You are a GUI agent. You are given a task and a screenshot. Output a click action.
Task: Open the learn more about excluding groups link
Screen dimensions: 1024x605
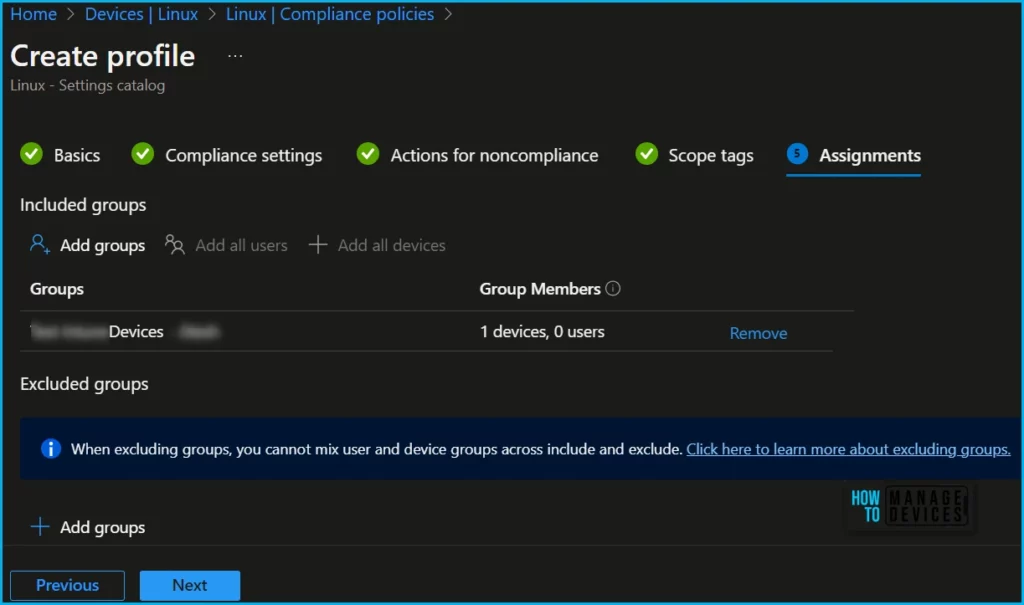pyautogui.click(x=848, y=449)
